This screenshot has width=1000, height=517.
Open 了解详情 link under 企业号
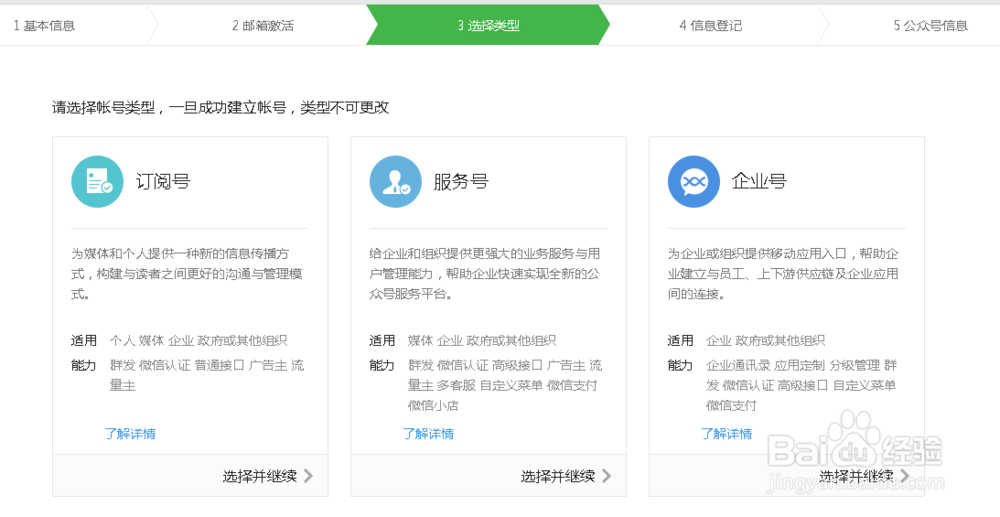[727, 434]
